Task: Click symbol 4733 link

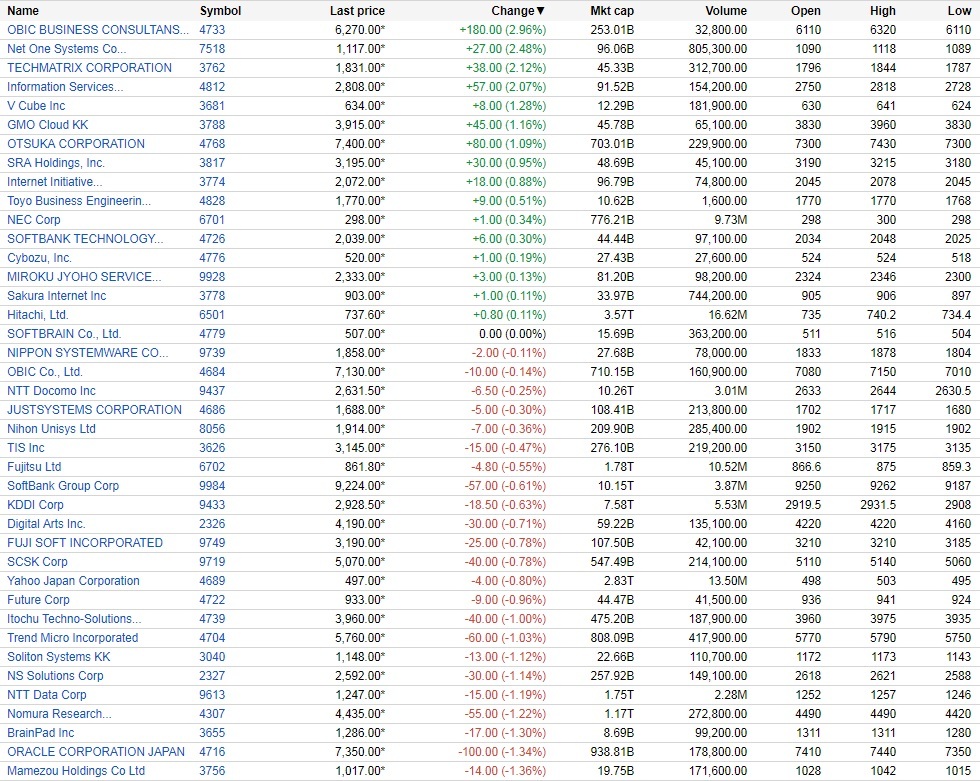Action: pyautogui.click(x=212, y=29)
